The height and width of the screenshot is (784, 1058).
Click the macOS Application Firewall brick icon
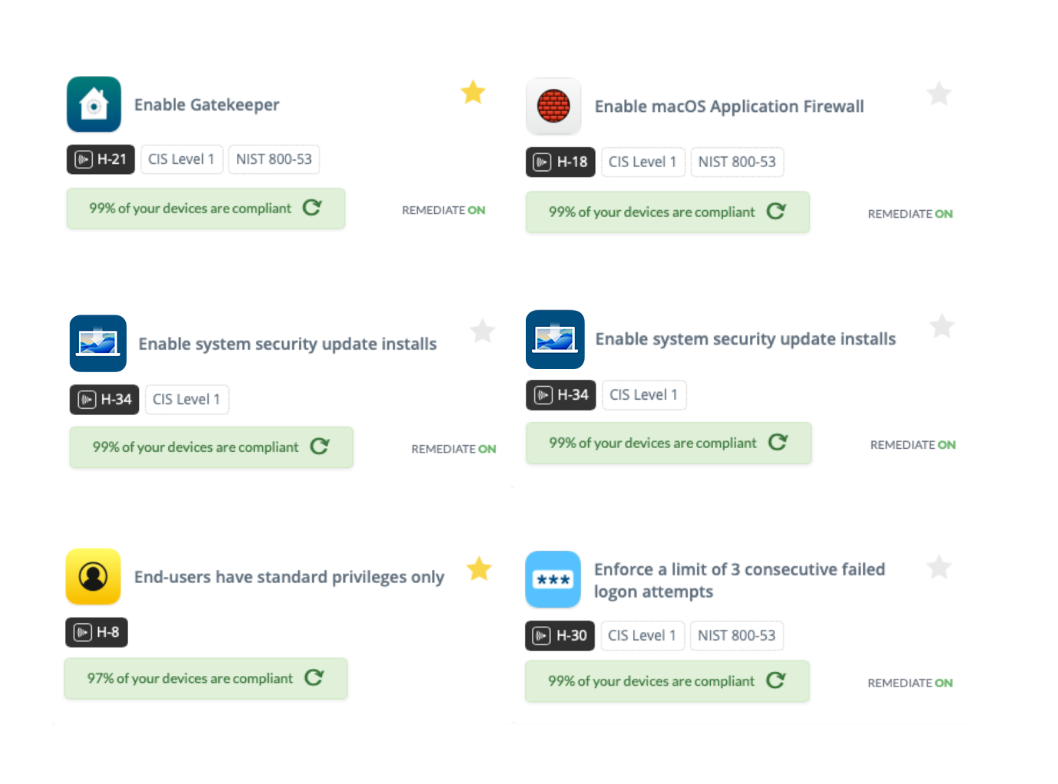[553, 106]
